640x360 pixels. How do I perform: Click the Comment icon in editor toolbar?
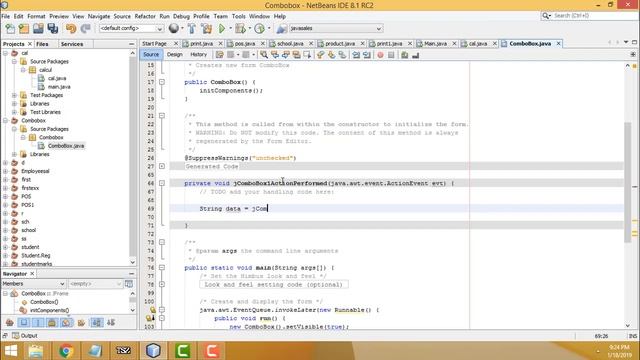[404, 55]
